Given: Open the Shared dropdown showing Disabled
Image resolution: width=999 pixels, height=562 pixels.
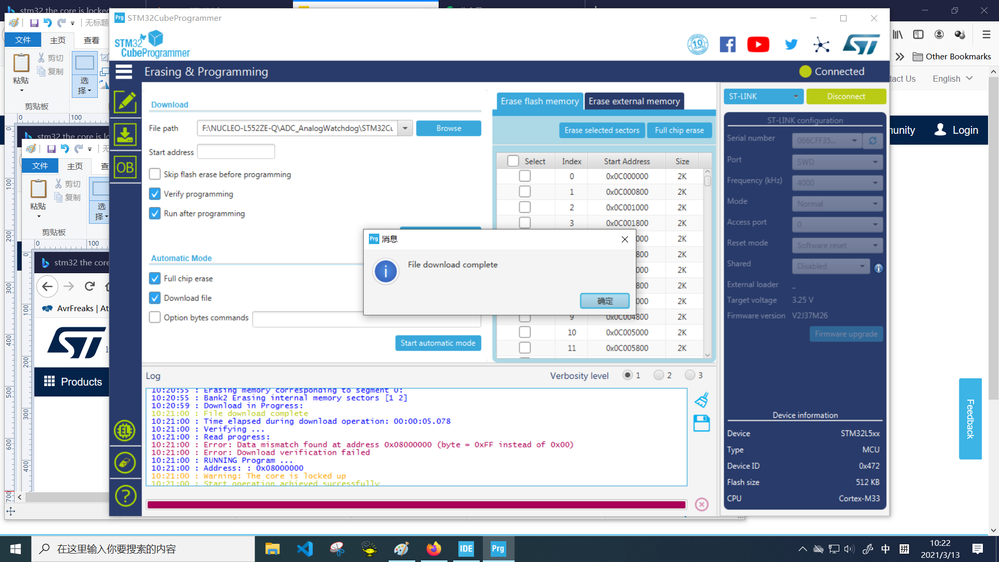Looking at the screenshot, I should click(831, 266).
